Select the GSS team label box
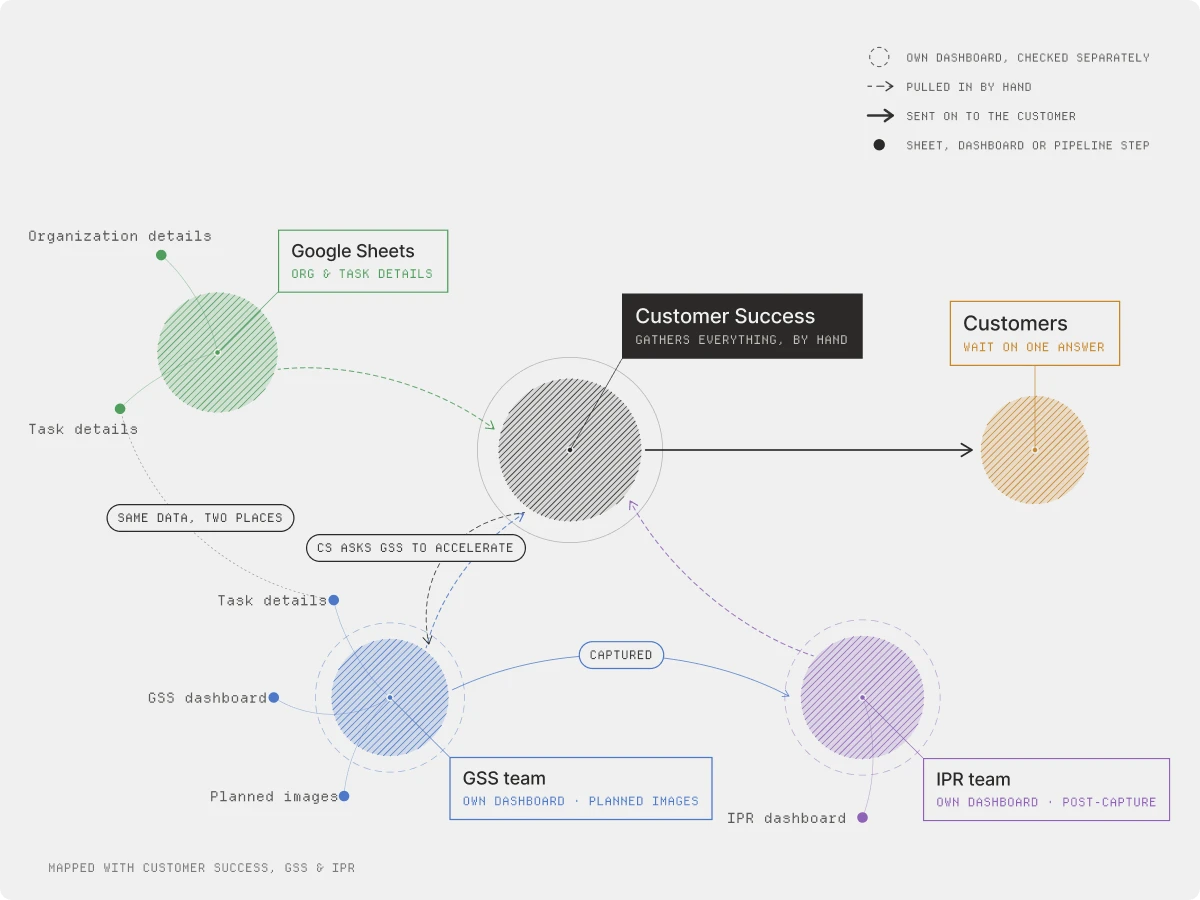 click(581, 788)
